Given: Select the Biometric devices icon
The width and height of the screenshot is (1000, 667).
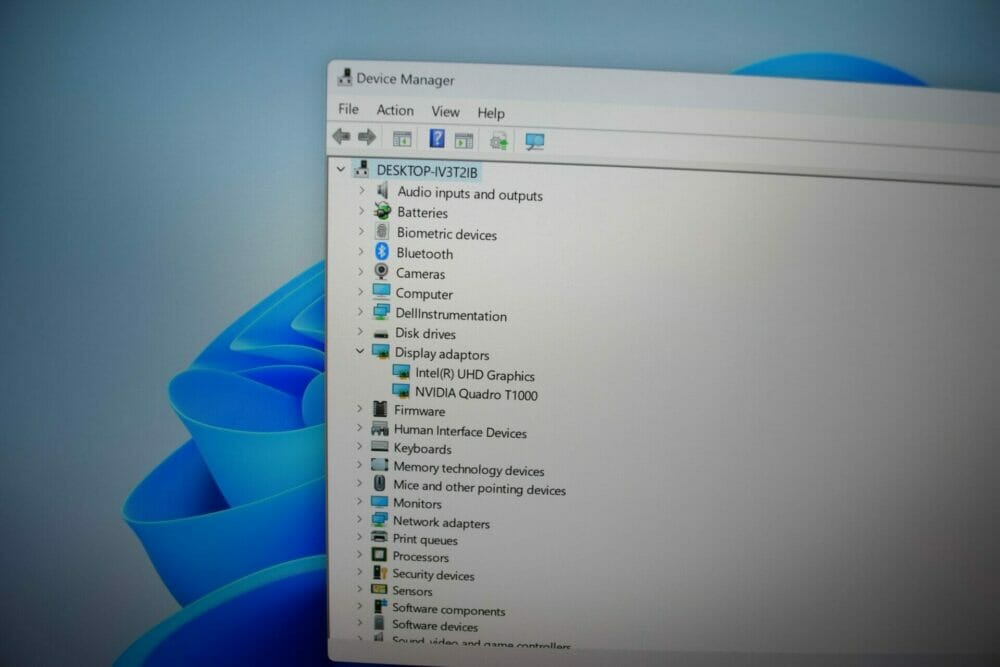Looking at the screenshot, I should 382,231.
